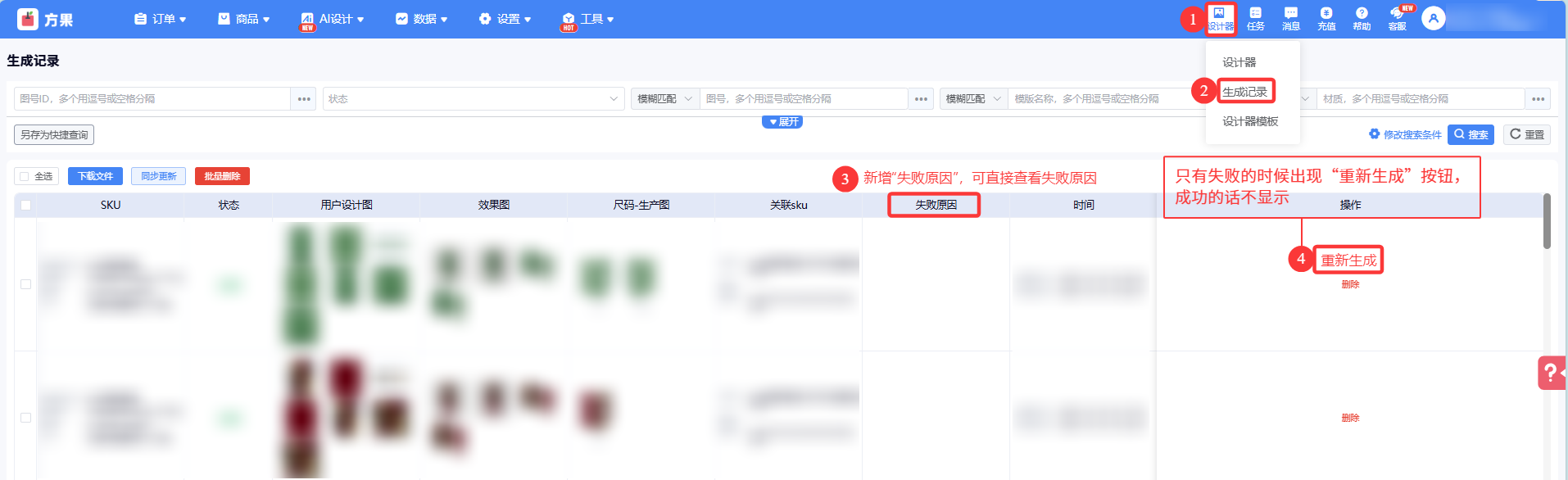Viewport: 1568px width, 480px height.
Task: Click the 另存为快捷查询 button
Action: click(x=54, y=135)
